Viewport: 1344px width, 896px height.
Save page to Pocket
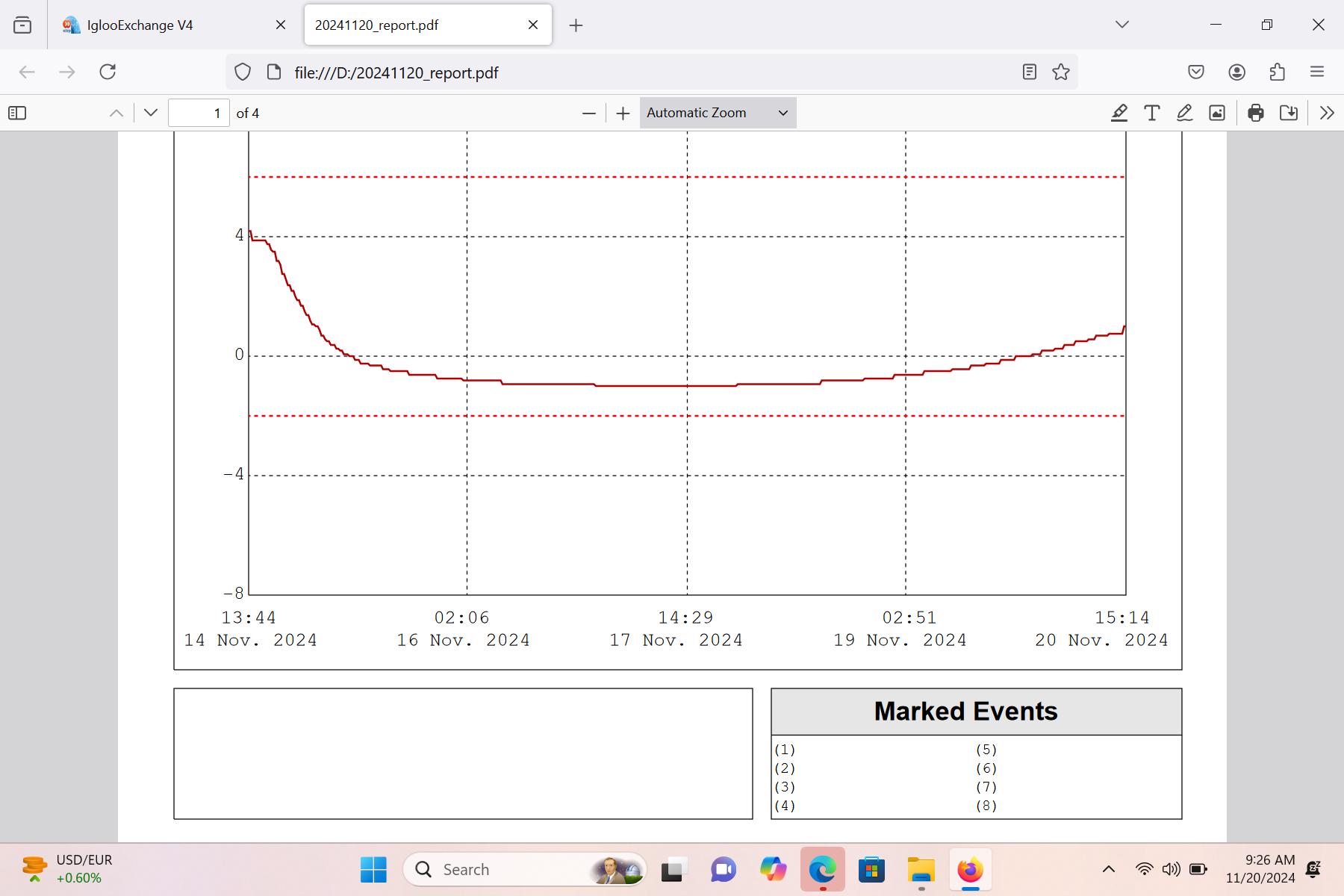(1196, 72)
